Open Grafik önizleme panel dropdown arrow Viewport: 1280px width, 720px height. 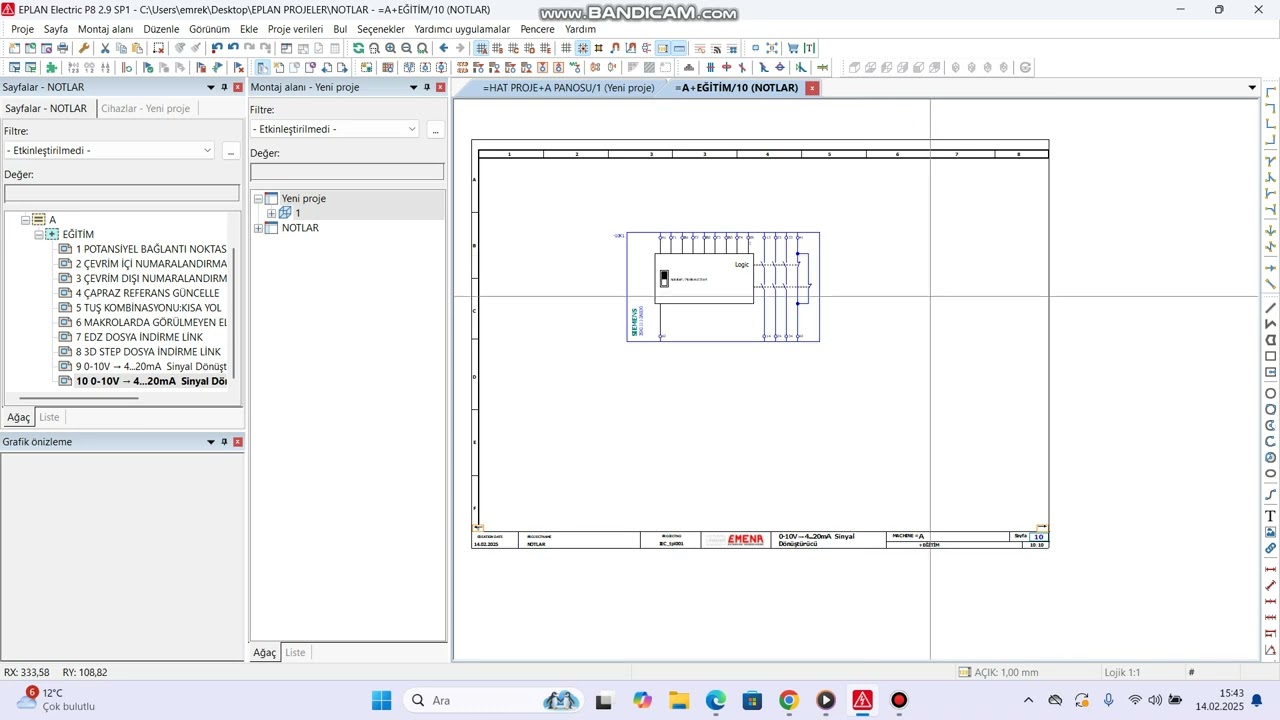click(x=211, y=442)
